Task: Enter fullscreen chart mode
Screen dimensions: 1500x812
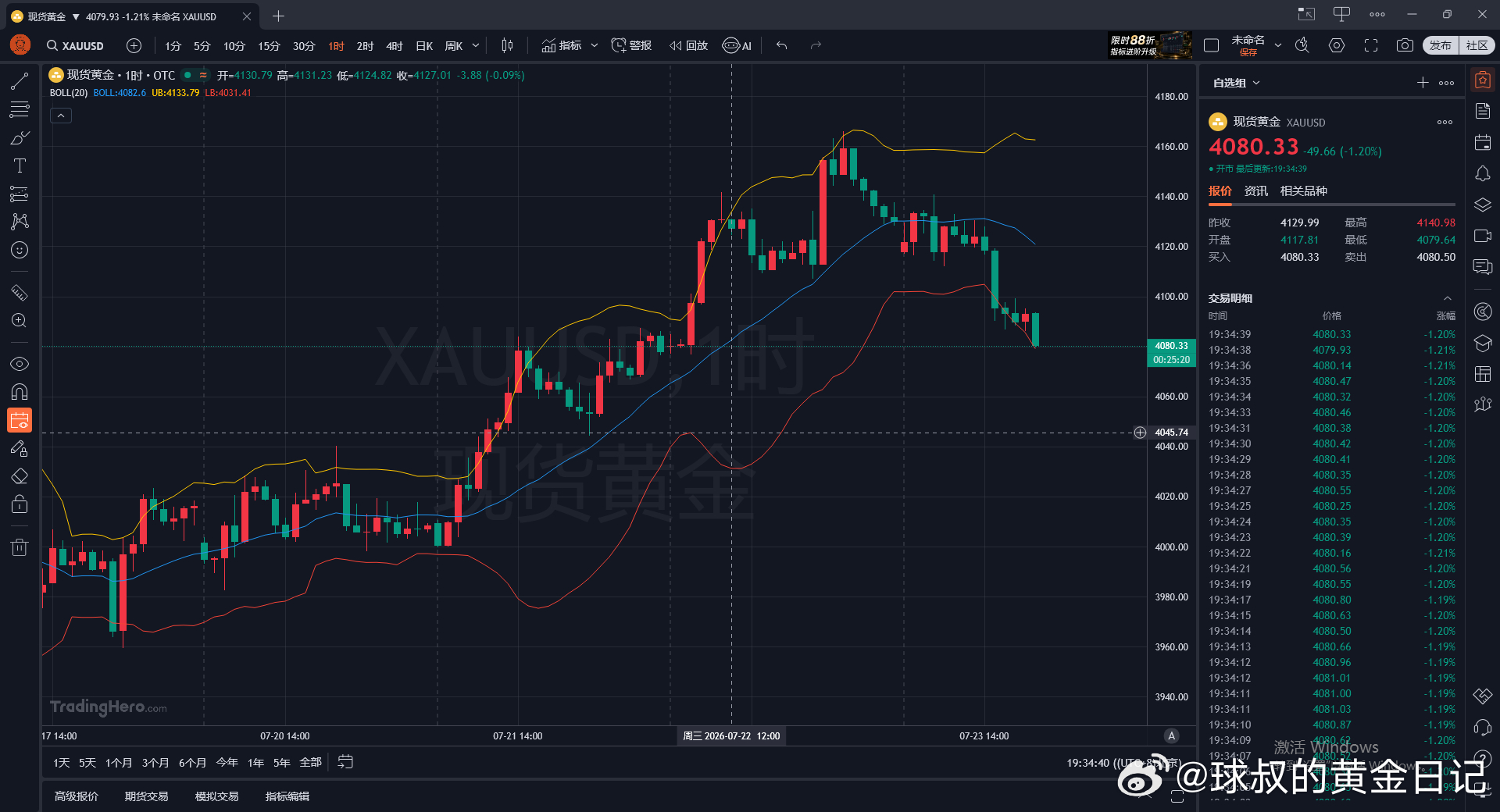Action: coord(1371,45)
